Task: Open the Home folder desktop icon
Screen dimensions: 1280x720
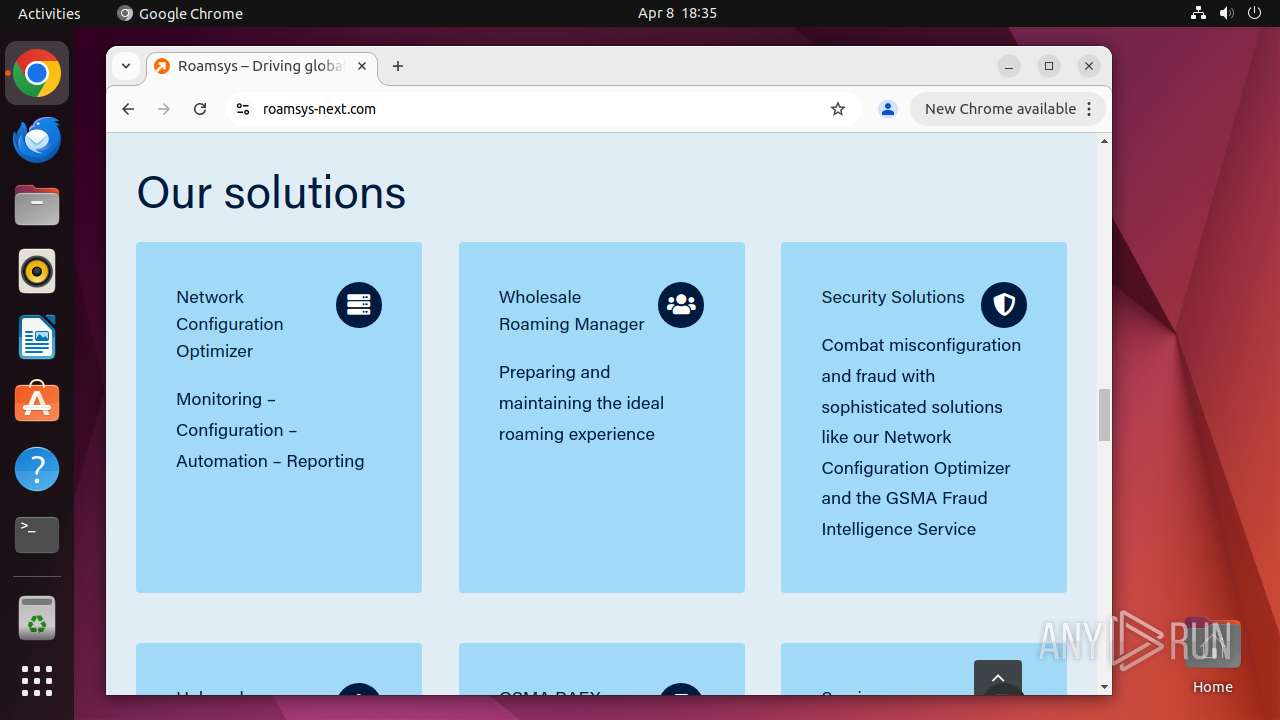Action: [x=1212, y=655]
